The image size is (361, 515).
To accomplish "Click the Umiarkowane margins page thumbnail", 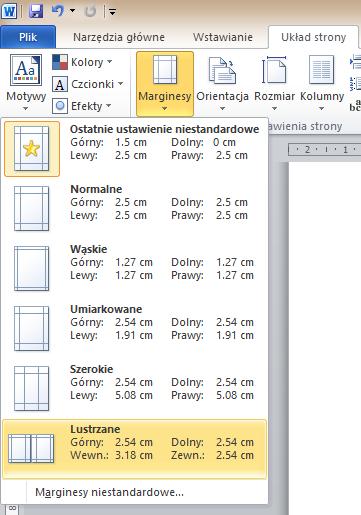I will [x=32, y=329].
